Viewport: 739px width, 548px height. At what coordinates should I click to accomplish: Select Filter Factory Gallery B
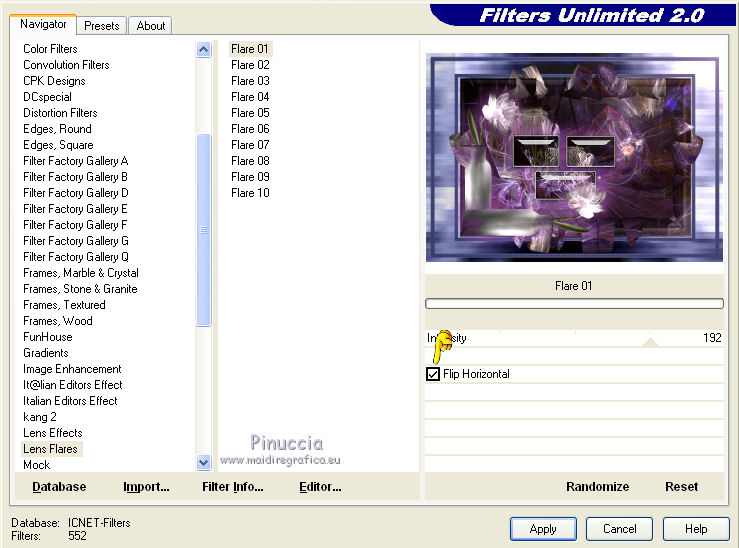click(x=75, y=177)
